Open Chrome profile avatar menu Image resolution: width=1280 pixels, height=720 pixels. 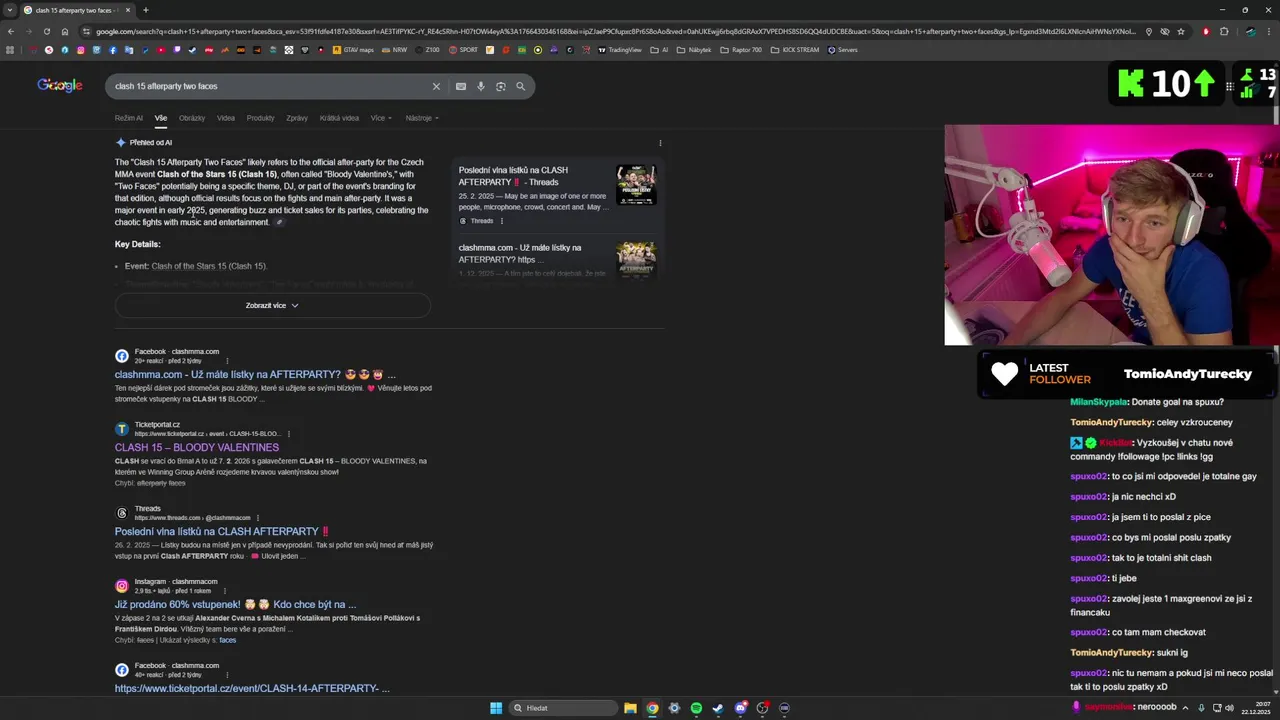pyautogui.click(x=1251, y=31)
